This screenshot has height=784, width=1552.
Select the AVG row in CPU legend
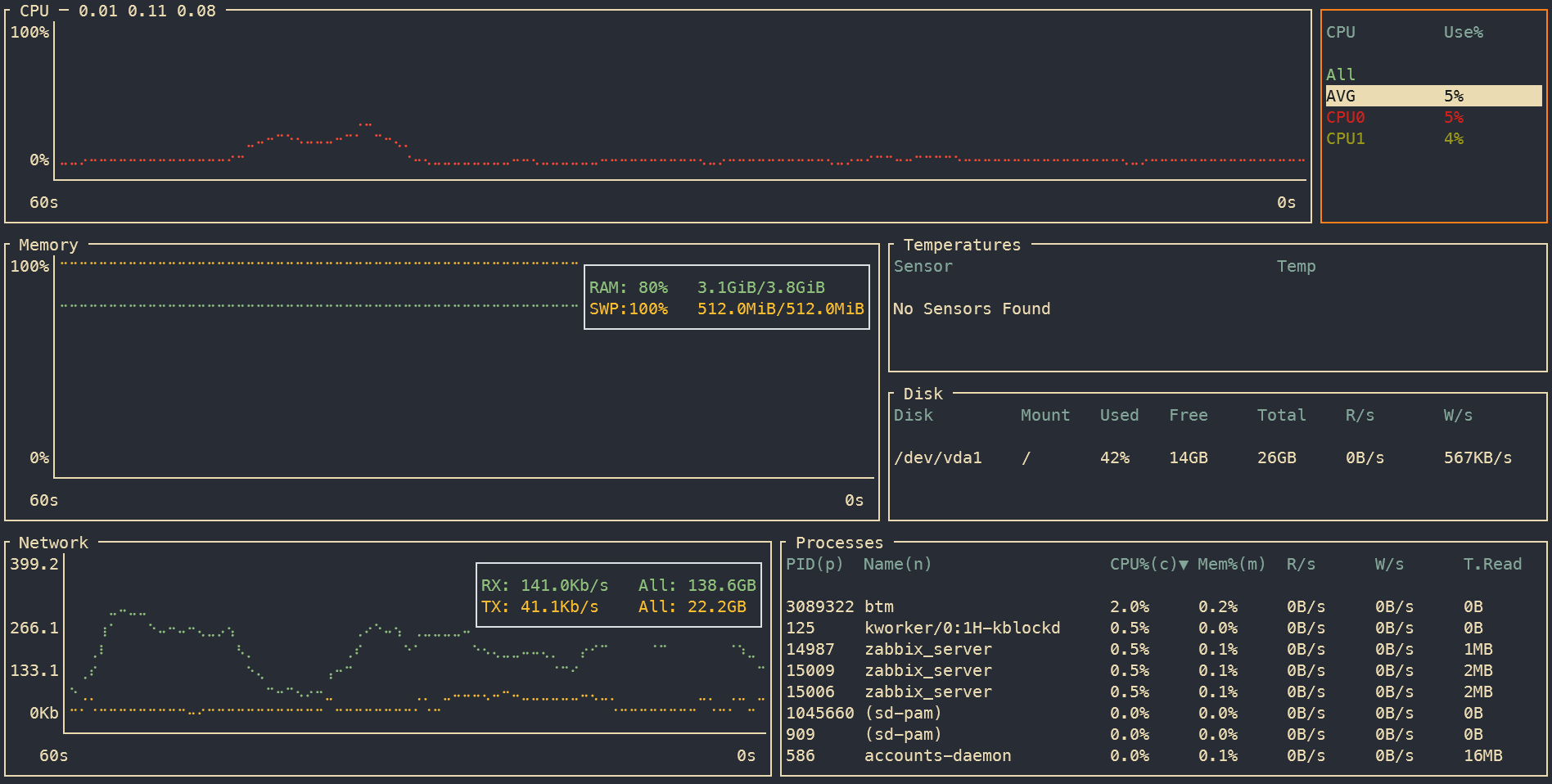tap(1434, 96)
